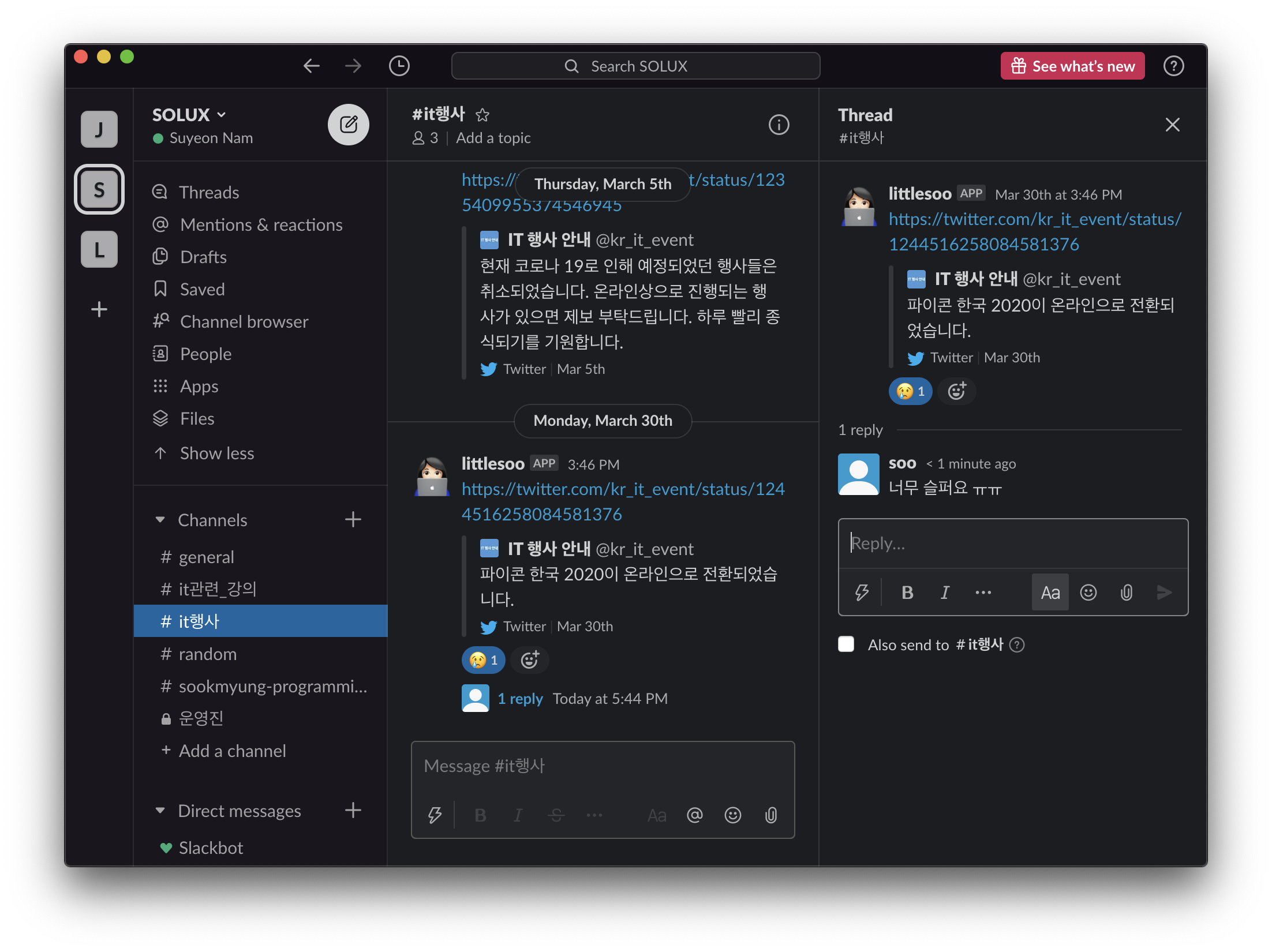Screen dimensions: 1272x952
Task: Click See what's new button
Action: click(1072, 66)
